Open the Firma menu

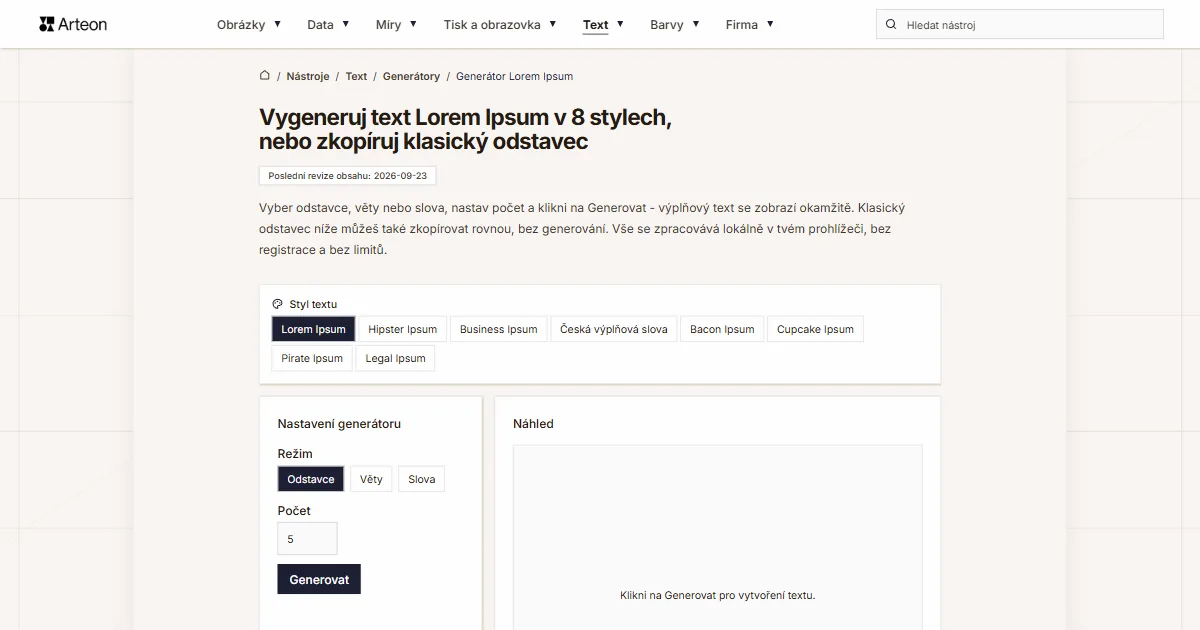pyautogui.click(x=742, y=25)
